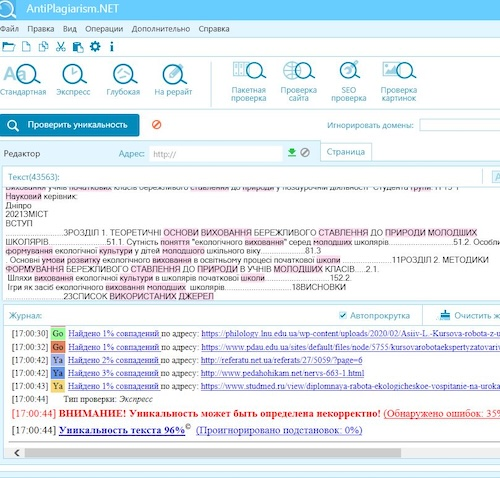This screenshot has width=500, height=478.
Task: Cancel page loading gray icon
Action: tap(305, 152)
